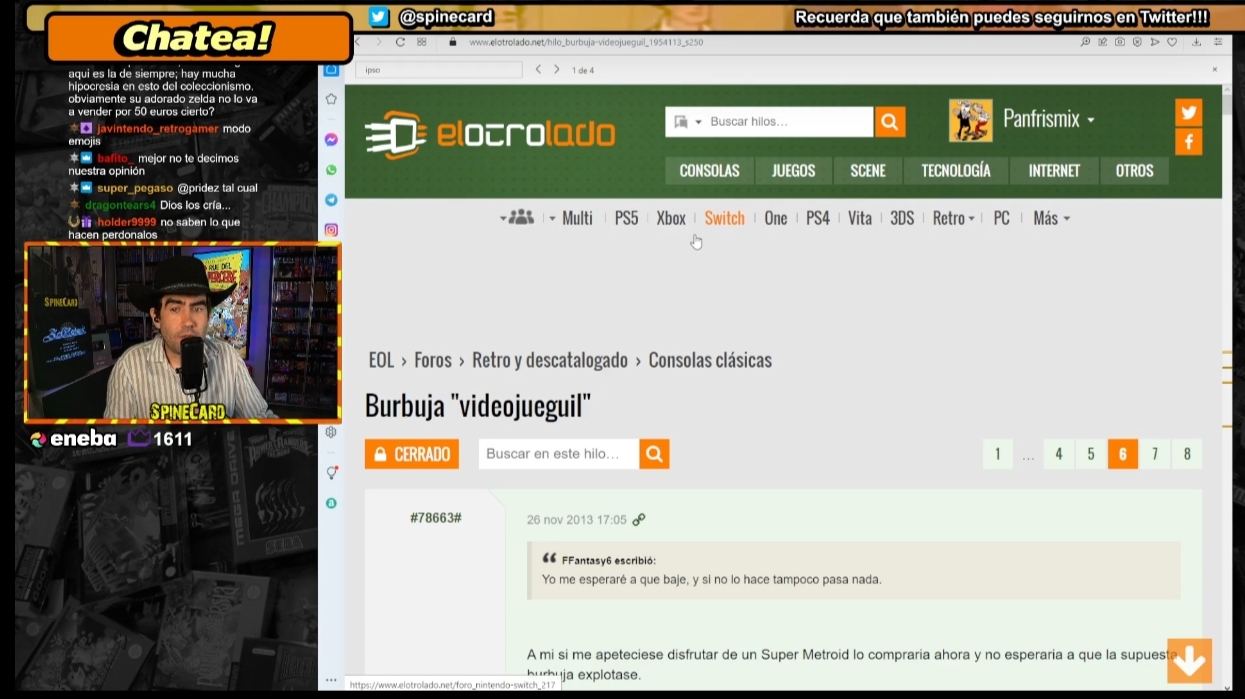Click the Consolas clásicas breadcrumb
The image size is (1245, 699).
[710, 360]
